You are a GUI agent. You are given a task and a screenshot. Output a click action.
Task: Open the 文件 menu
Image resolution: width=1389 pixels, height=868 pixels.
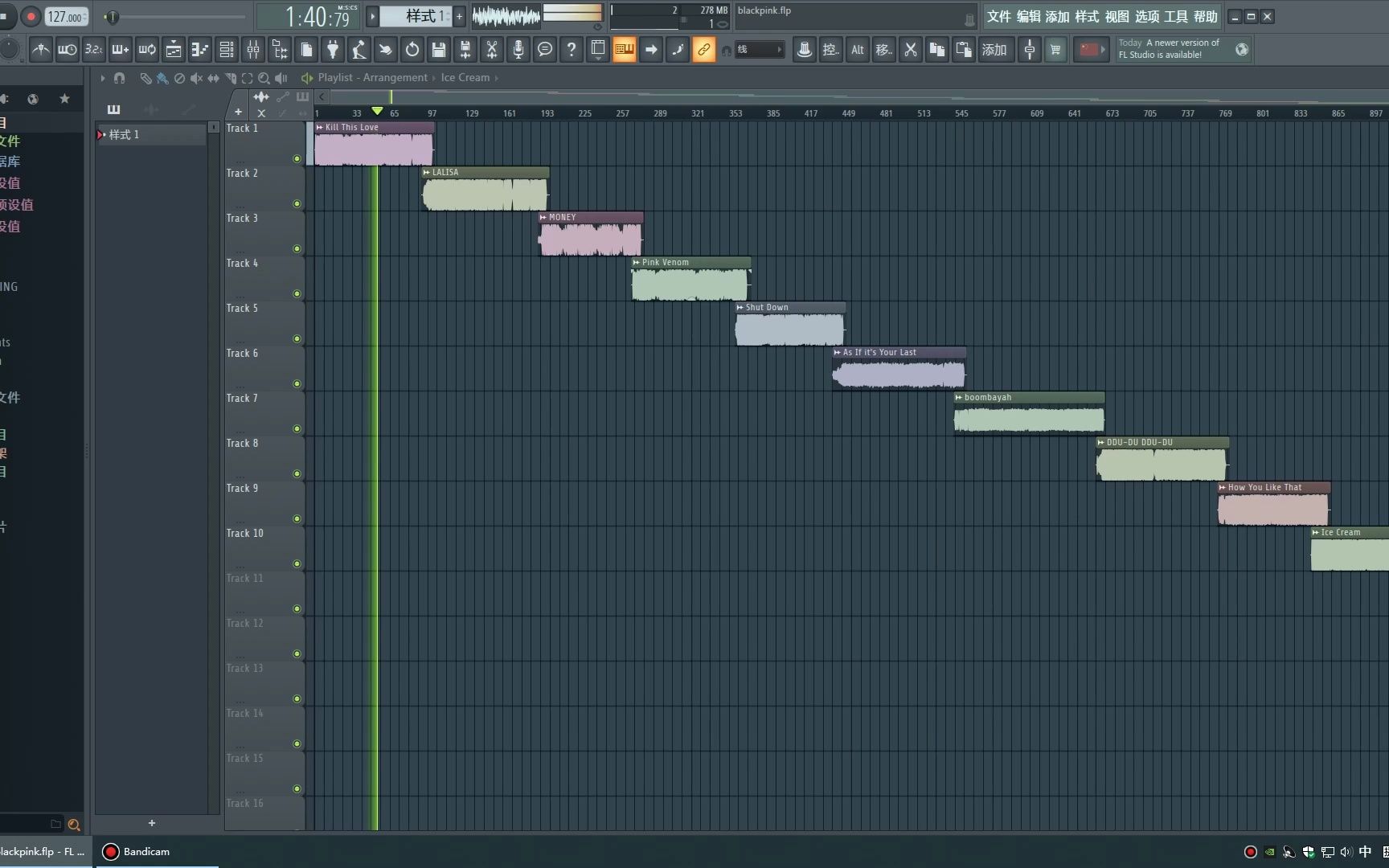[x=999, y=16]
